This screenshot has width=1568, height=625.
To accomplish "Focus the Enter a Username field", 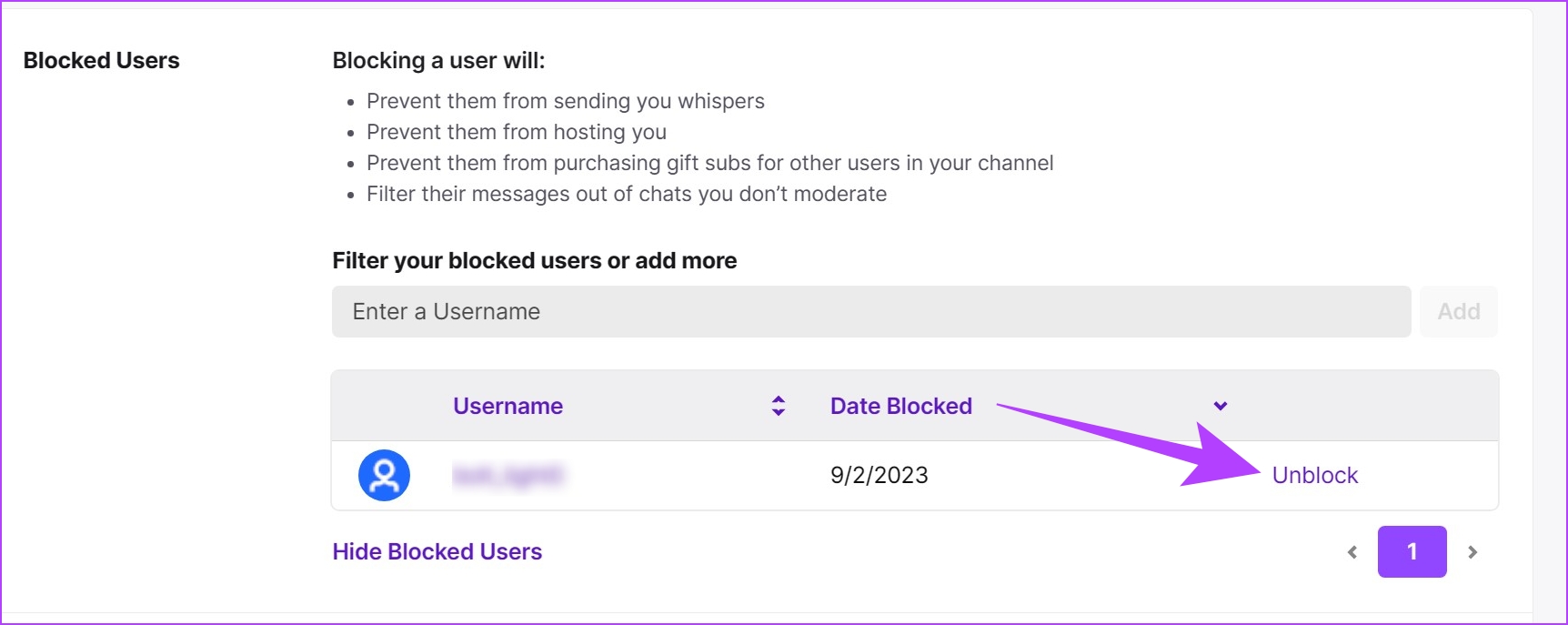I will [871, 311].
